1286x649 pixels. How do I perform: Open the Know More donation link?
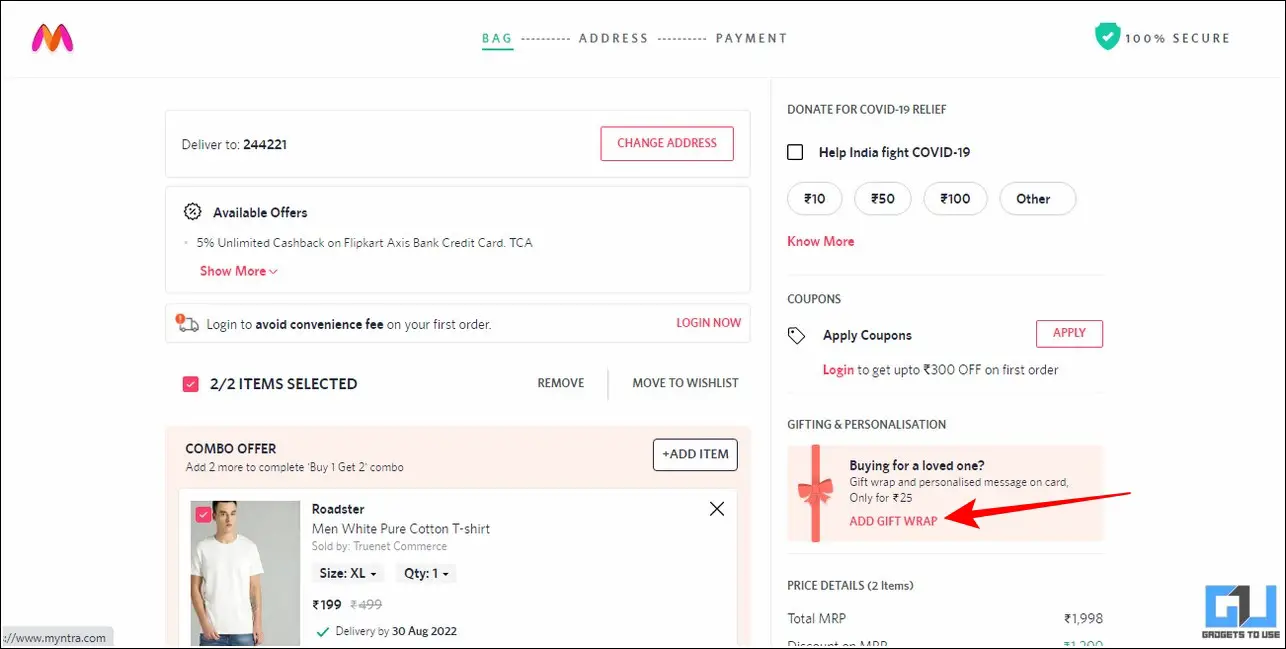pyautogui.click(x=821, y=241)
